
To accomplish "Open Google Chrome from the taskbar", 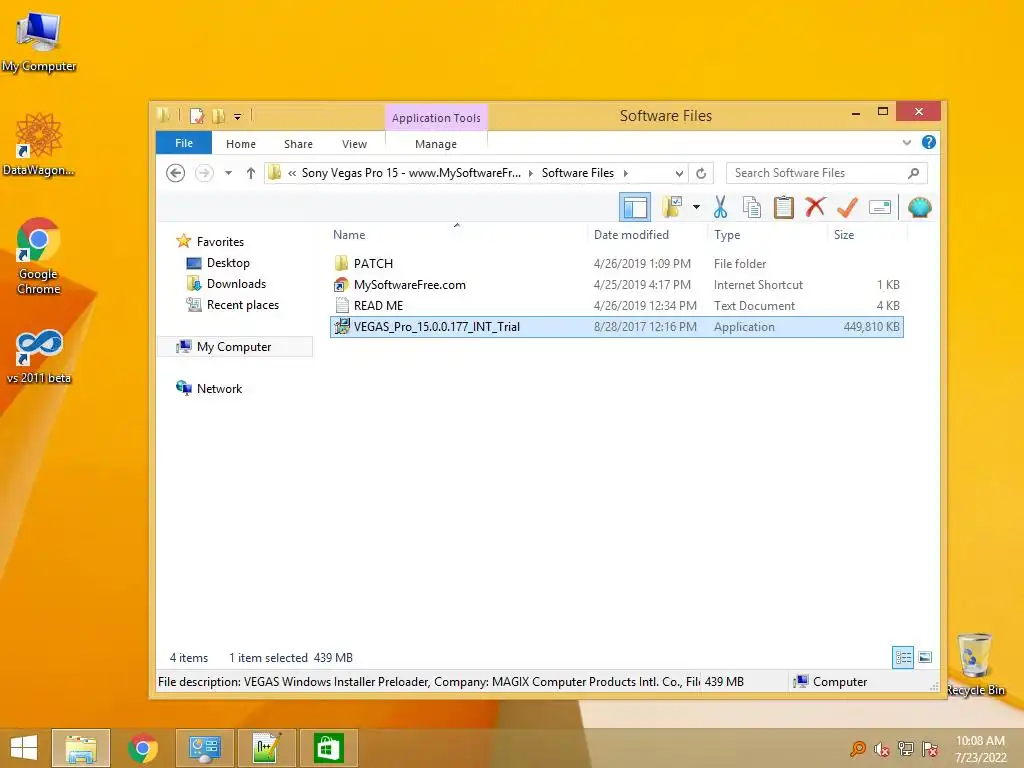I will [142, 748].
